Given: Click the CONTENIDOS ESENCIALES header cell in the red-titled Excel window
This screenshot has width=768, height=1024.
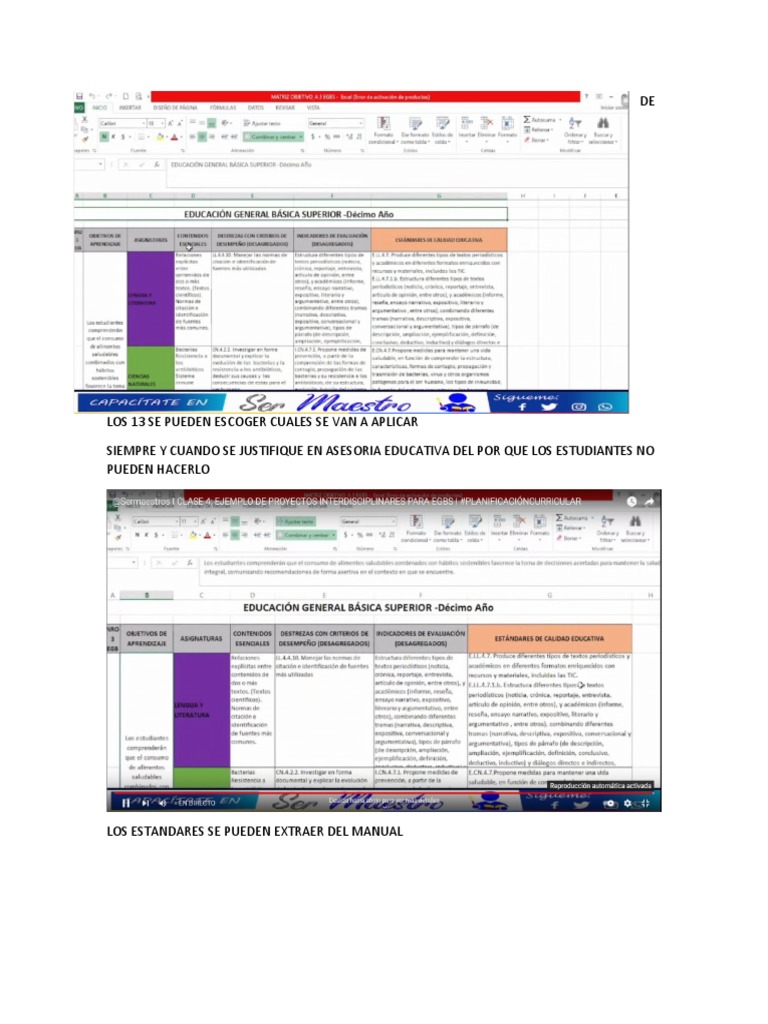Looking at the screenshot, I should [193, 240].
